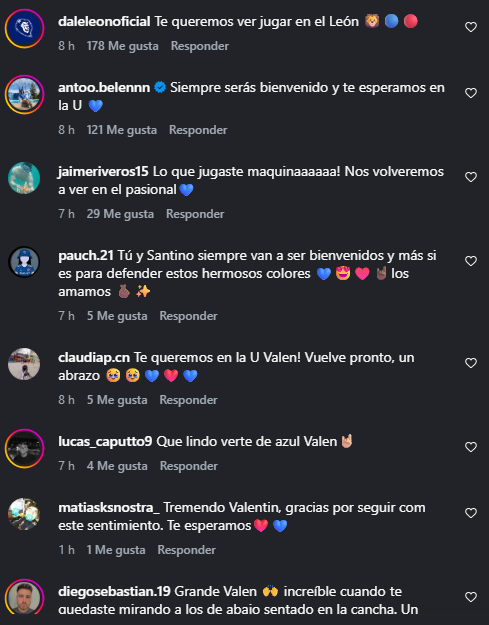
Task: Heart the claudiap.cn comment
Action: coord(471,363)
